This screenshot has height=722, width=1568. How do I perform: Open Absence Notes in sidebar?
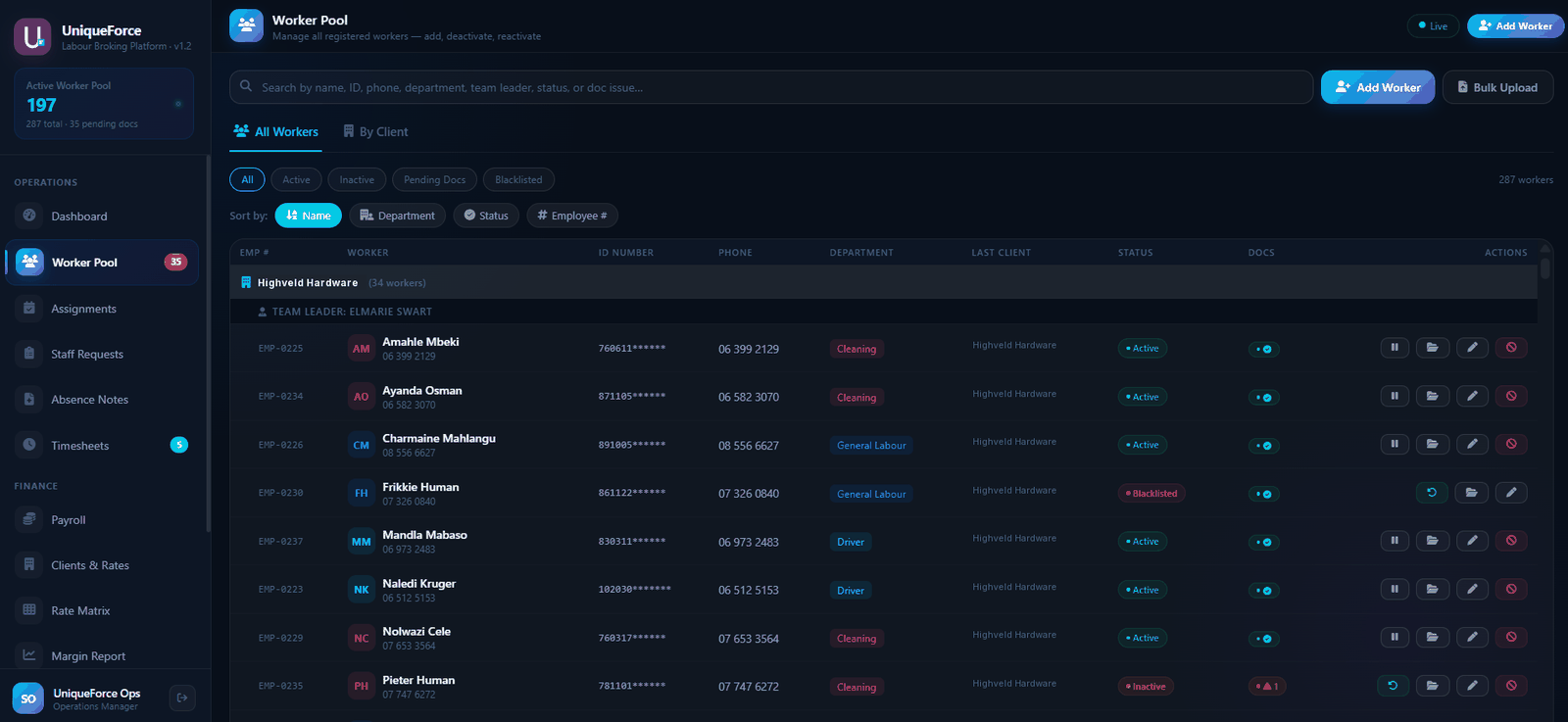(x=102, y=400)
